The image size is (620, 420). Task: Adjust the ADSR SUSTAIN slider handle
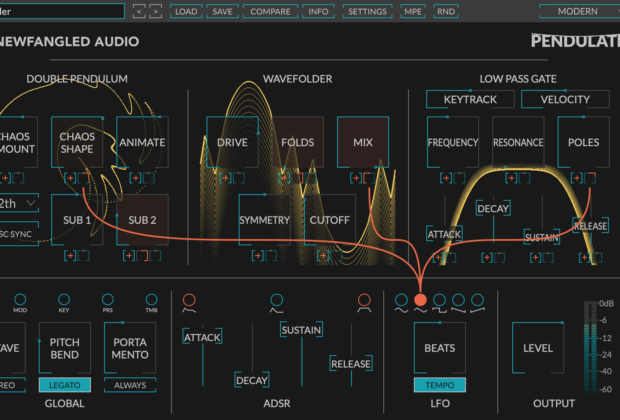coord(301,329)
